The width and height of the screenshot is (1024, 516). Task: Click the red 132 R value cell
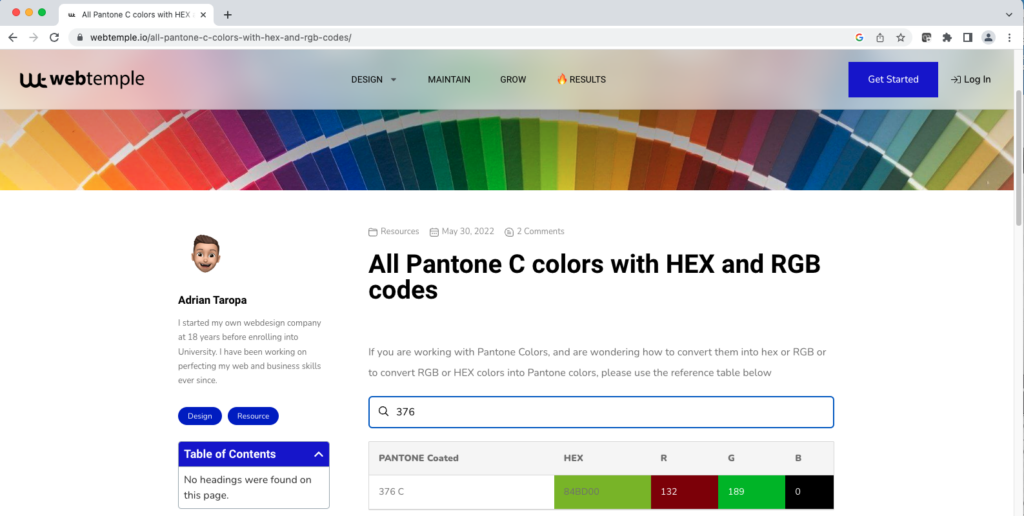pos(684,492)
